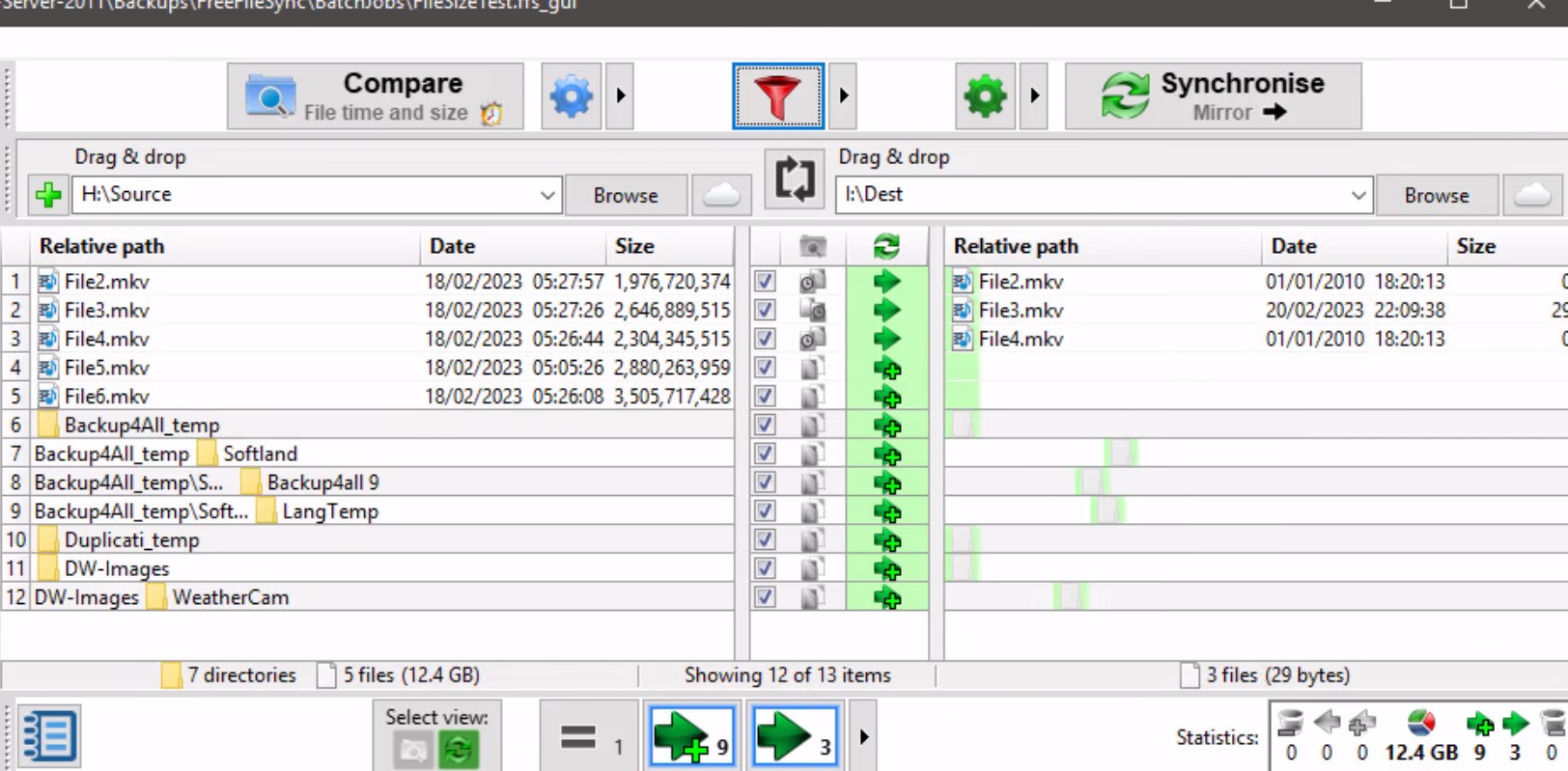Click File5.mkv create-right plus action
Viewport: 1568px width, 771px height.
[886, 369]
